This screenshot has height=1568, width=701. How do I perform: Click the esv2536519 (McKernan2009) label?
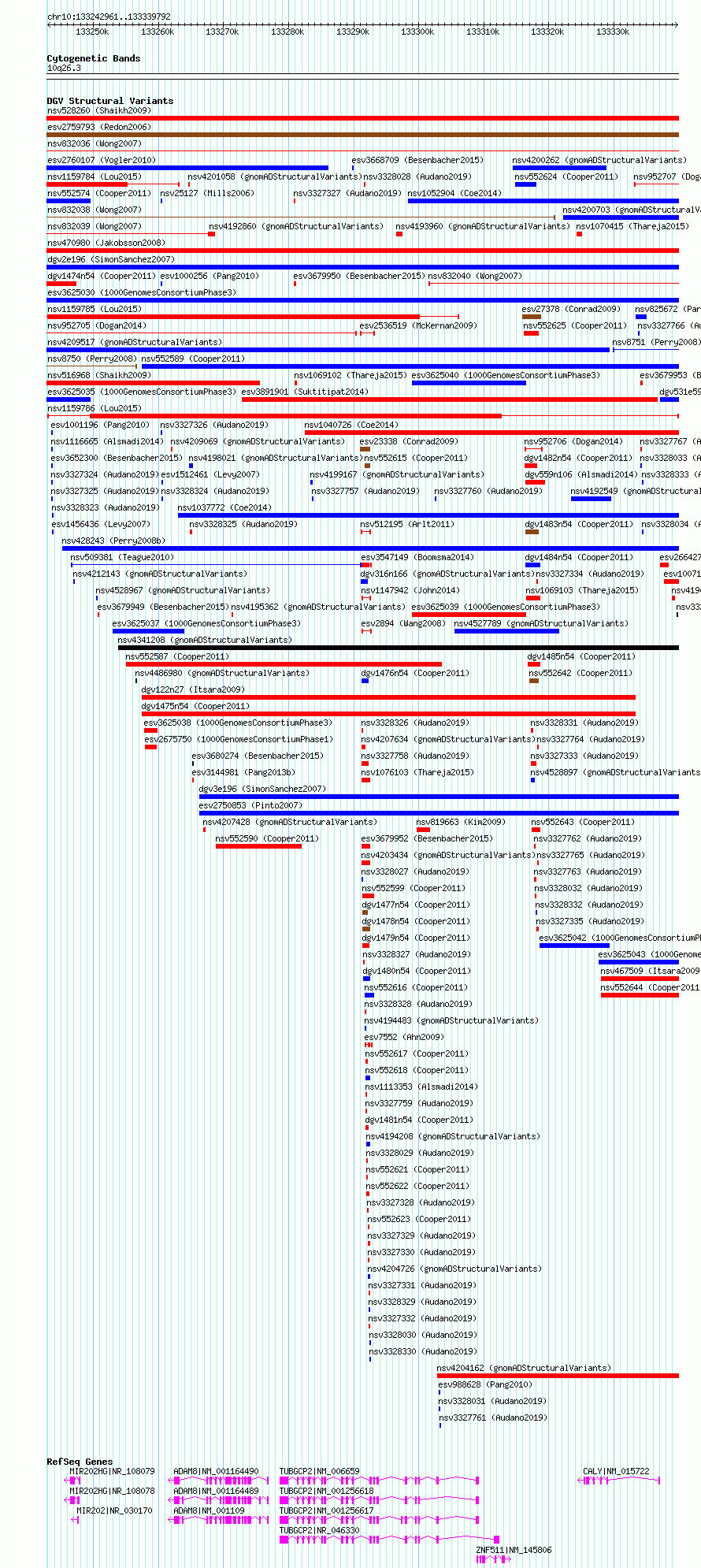(417, 325)
